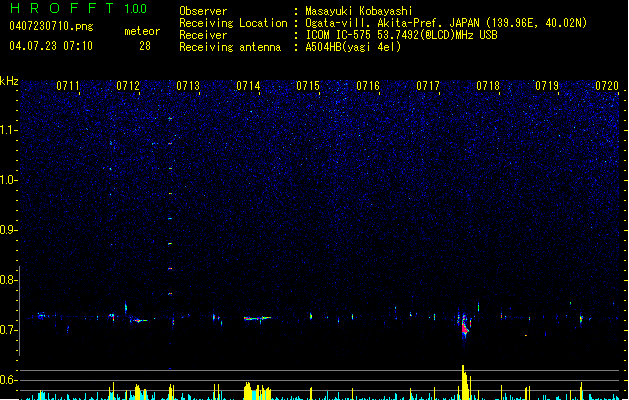Click the Receiver field label
The image size is (629, 400).
pos(203,35)
